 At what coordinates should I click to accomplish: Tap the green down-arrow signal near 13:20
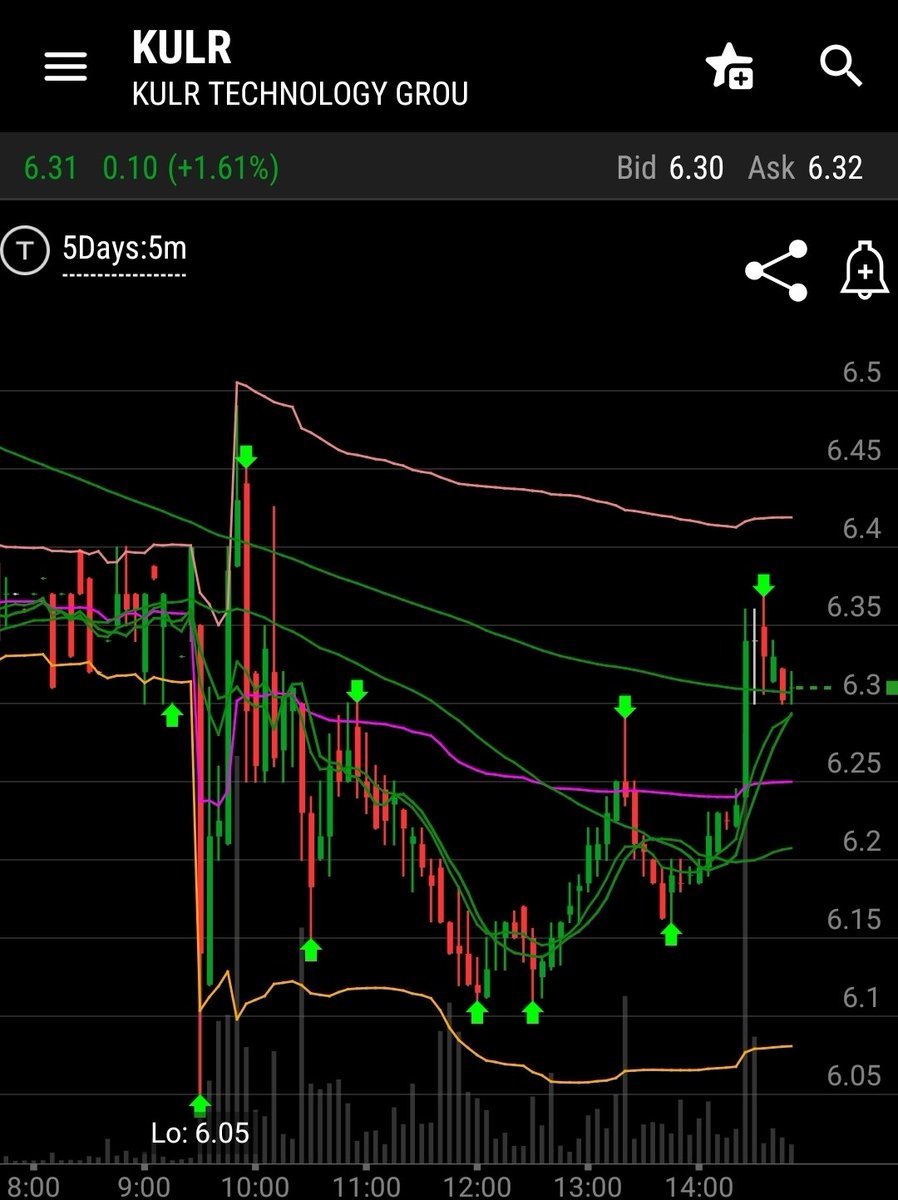pyautogui.click(x=625, y=707)
